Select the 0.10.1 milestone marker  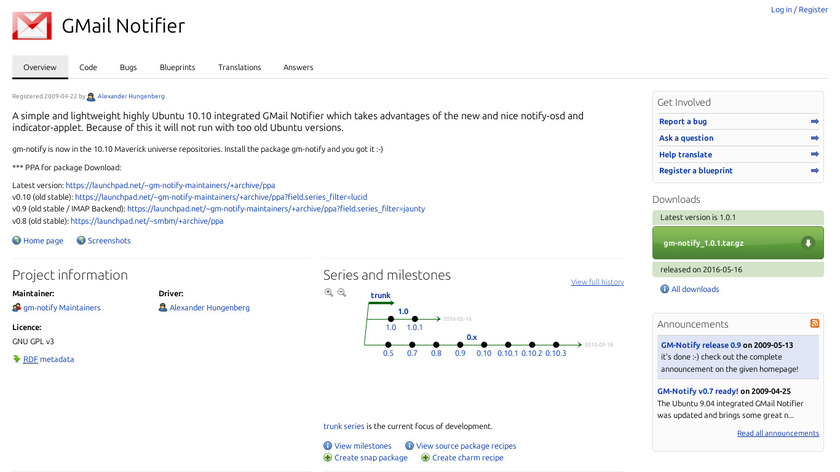pos(507,344)
